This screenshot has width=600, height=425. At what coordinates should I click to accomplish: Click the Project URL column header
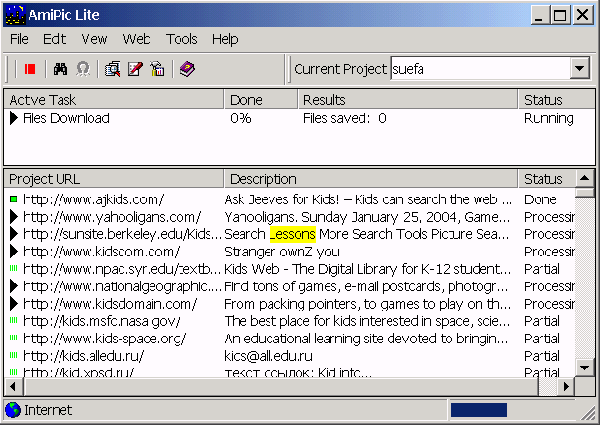click(114, 179)
